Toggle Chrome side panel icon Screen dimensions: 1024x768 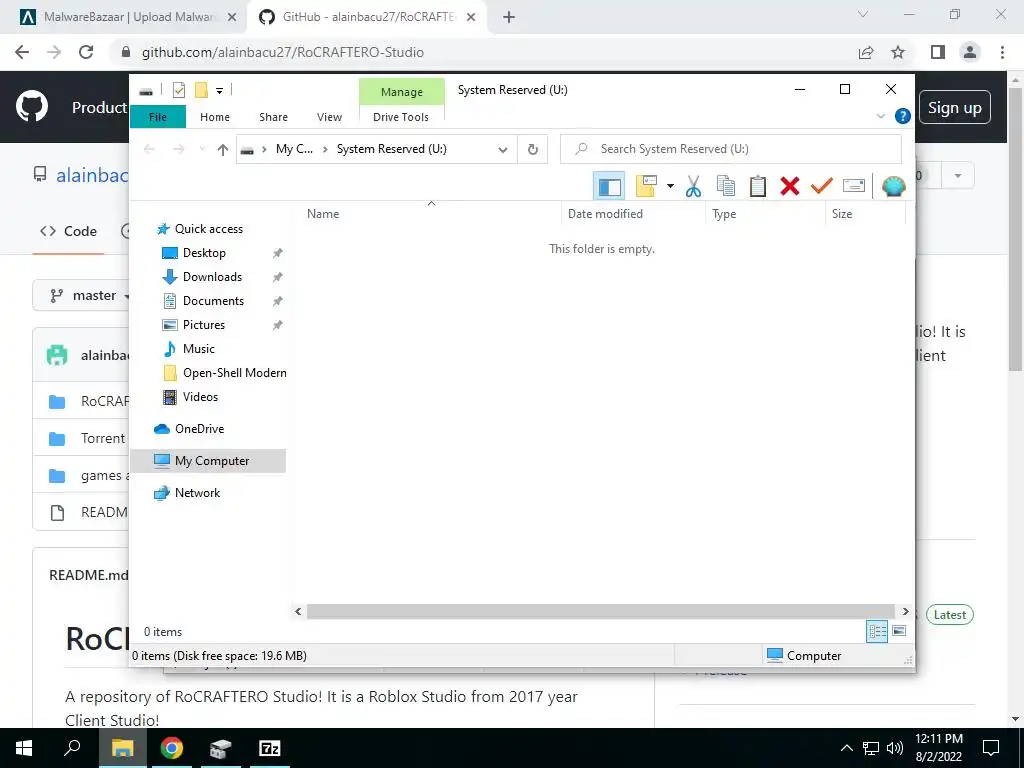pos(938,52)
